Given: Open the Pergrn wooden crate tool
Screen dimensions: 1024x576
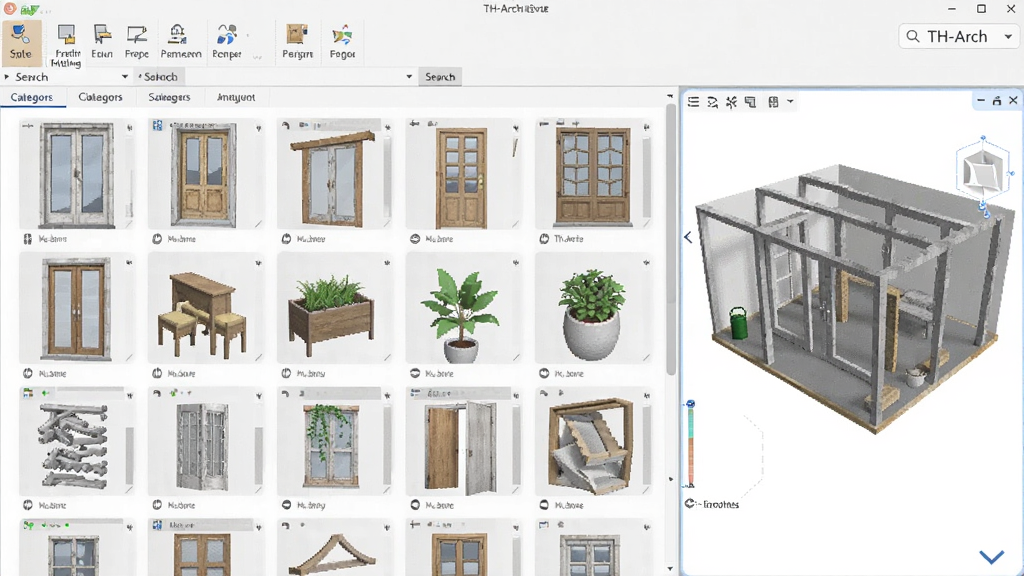Looking at the screenshot, I should coord(297,43).
